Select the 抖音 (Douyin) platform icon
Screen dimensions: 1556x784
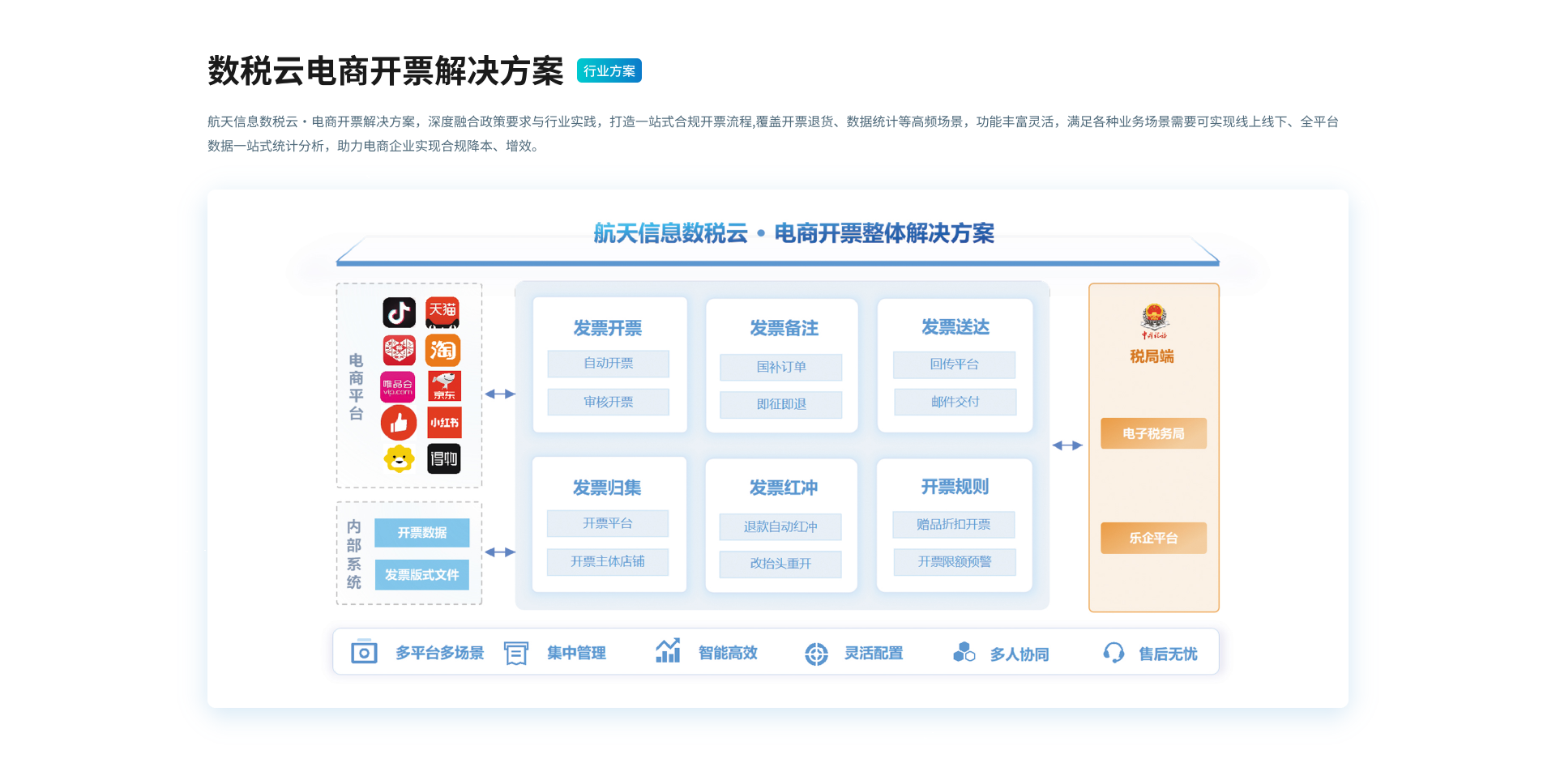(398, 312)
